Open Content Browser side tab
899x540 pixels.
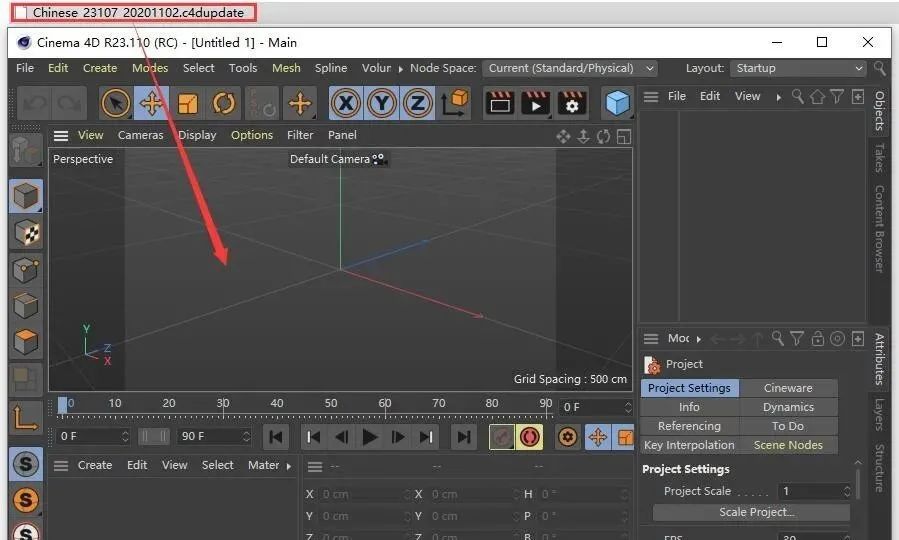tap(879, 228)
